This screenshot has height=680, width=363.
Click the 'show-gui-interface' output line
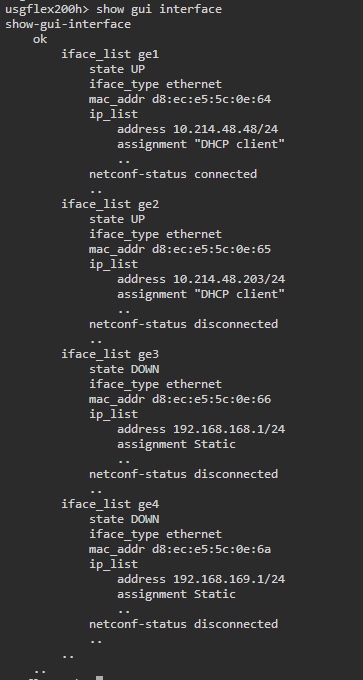click(68, 24)
